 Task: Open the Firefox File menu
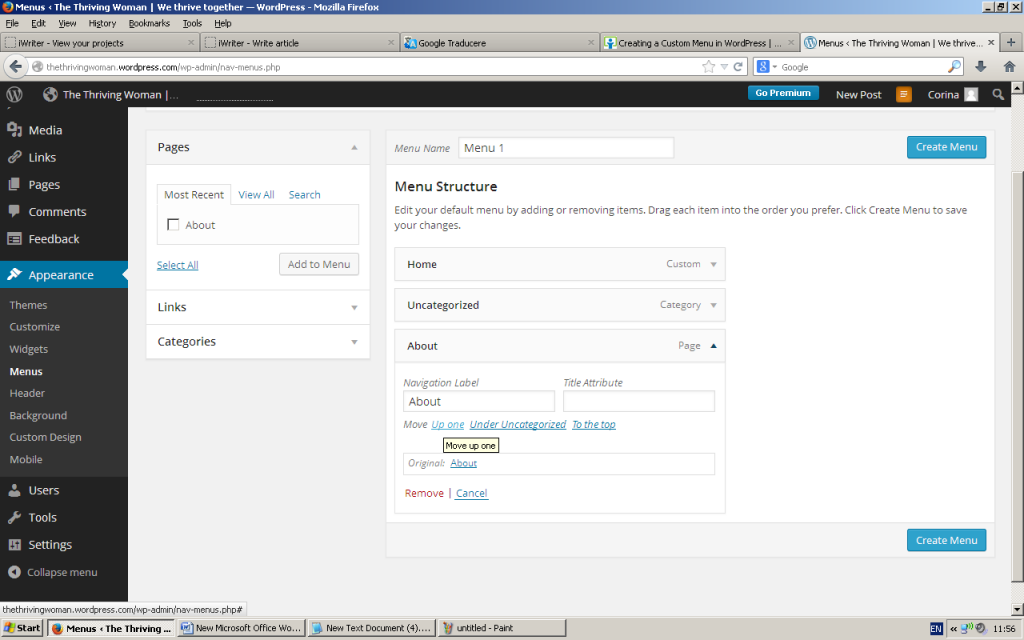12,24
